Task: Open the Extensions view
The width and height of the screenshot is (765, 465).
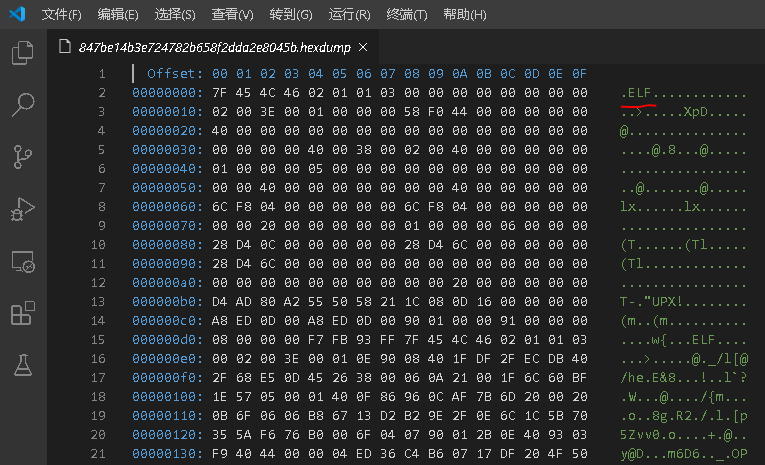Action: 23,313
